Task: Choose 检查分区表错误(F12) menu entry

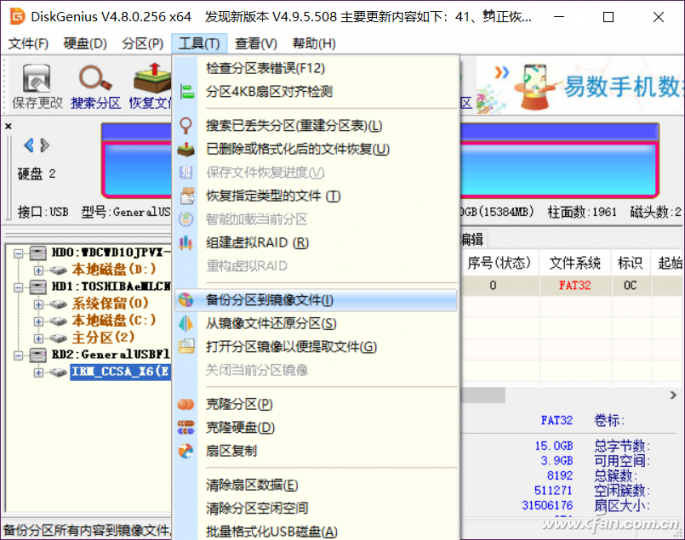Action: click(x=315, y=68)
